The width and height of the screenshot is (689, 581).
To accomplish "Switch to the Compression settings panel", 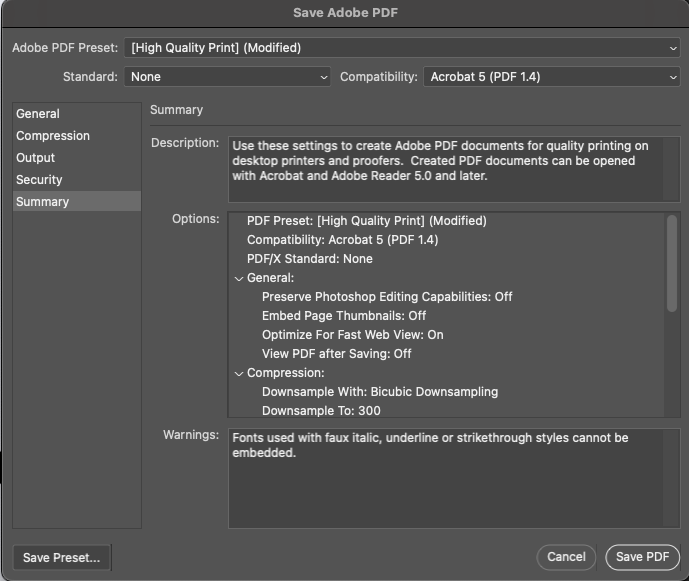I will [x=53, y=136].
